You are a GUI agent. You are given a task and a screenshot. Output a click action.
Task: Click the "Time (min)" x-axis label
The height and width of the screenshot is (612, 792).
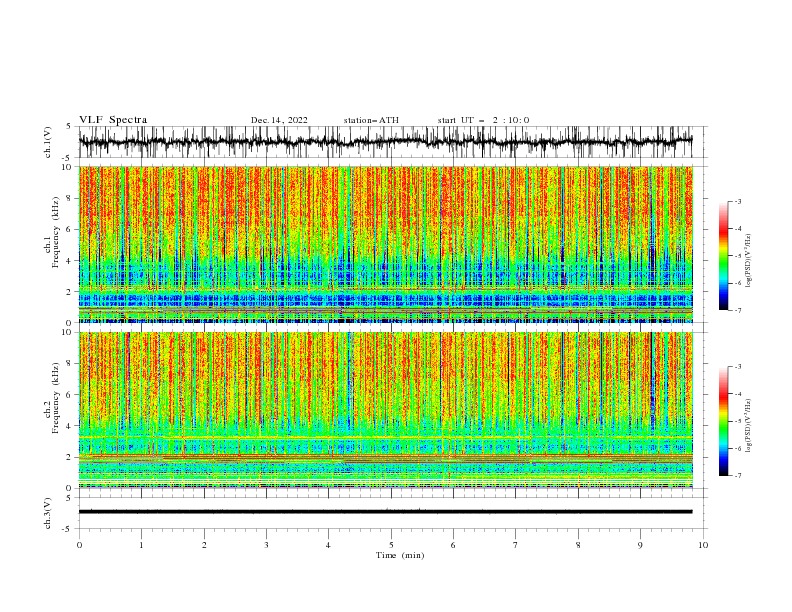[x=400, y=555]
